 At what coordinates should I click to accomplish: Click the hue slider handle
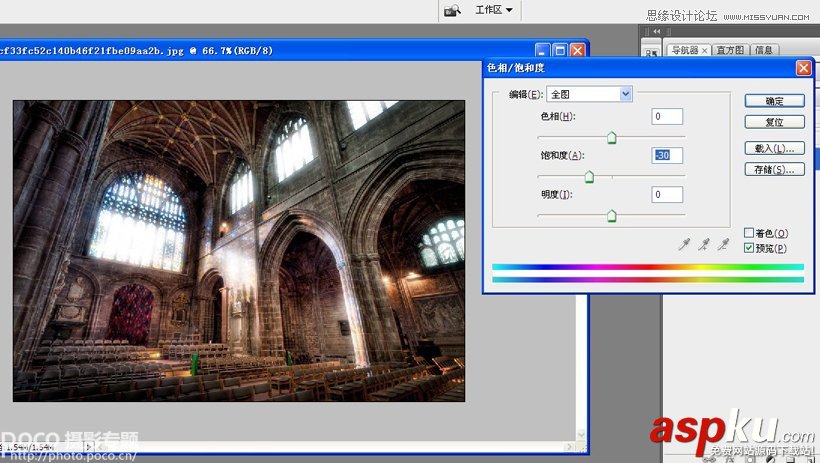pos(611,138)
